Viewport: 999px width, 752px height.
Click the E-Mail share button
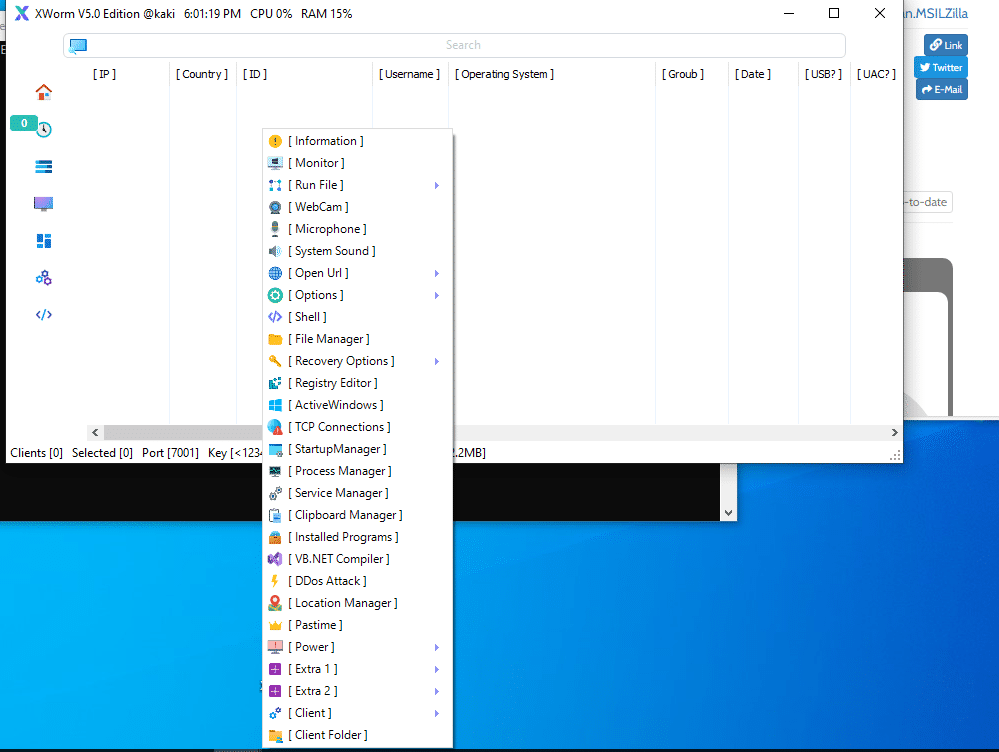point(942,89)
